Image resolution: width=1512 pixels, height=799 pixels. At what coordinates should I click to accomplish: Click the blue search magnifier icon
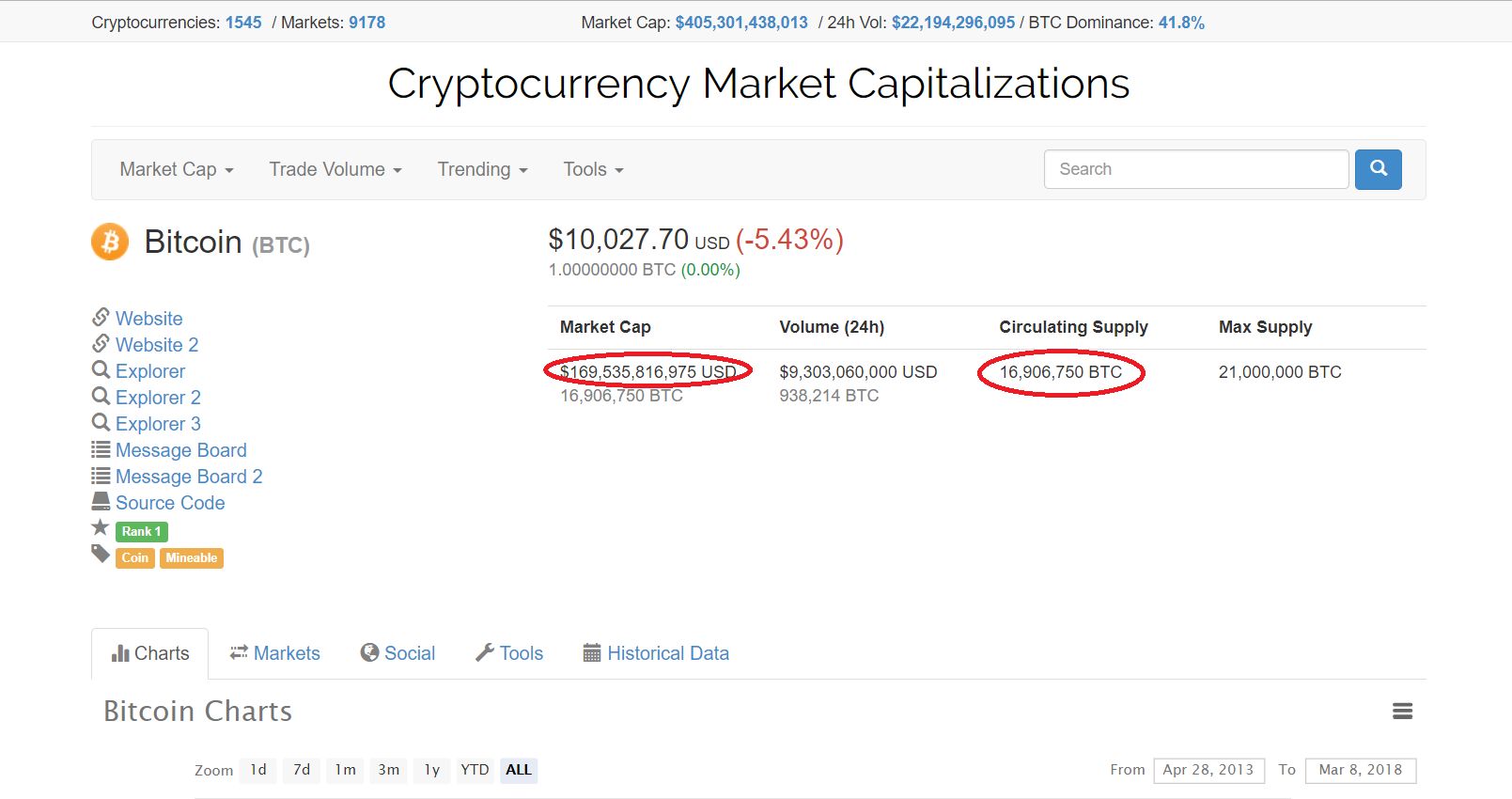tap(1378, 169)
